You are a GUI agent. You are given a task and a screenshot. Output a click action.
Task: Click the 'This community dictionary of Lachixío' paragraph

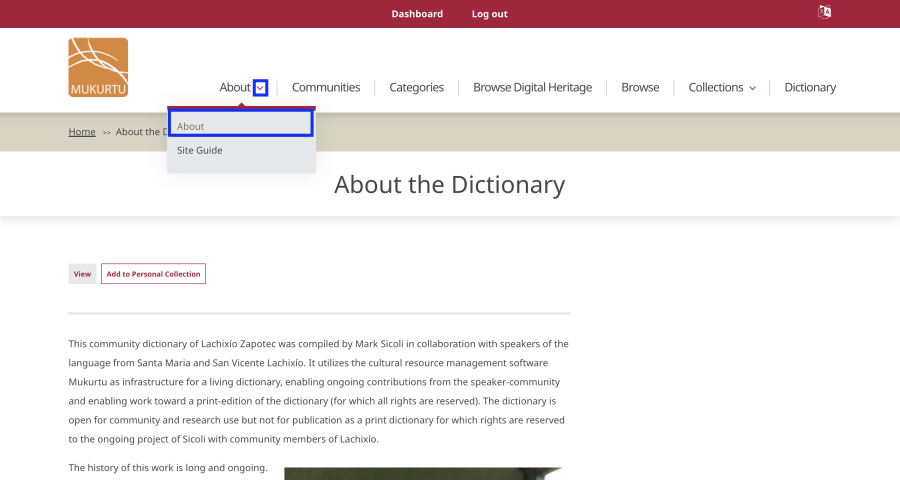pos(319,391)
